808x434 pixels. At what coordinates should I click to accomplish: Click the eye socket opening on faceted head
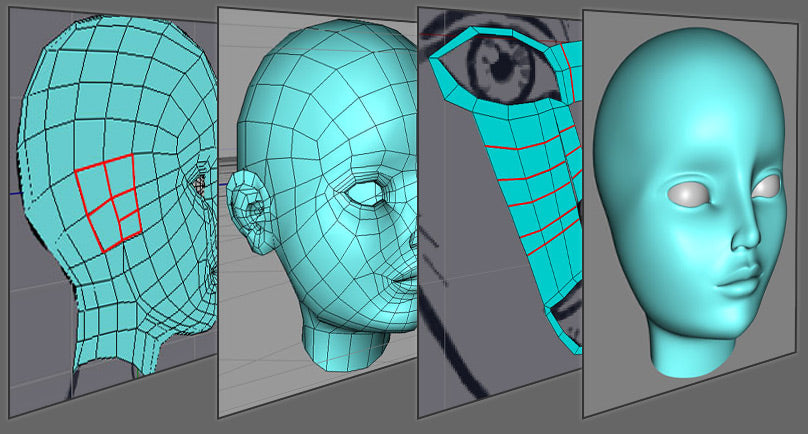click(365, 193)
